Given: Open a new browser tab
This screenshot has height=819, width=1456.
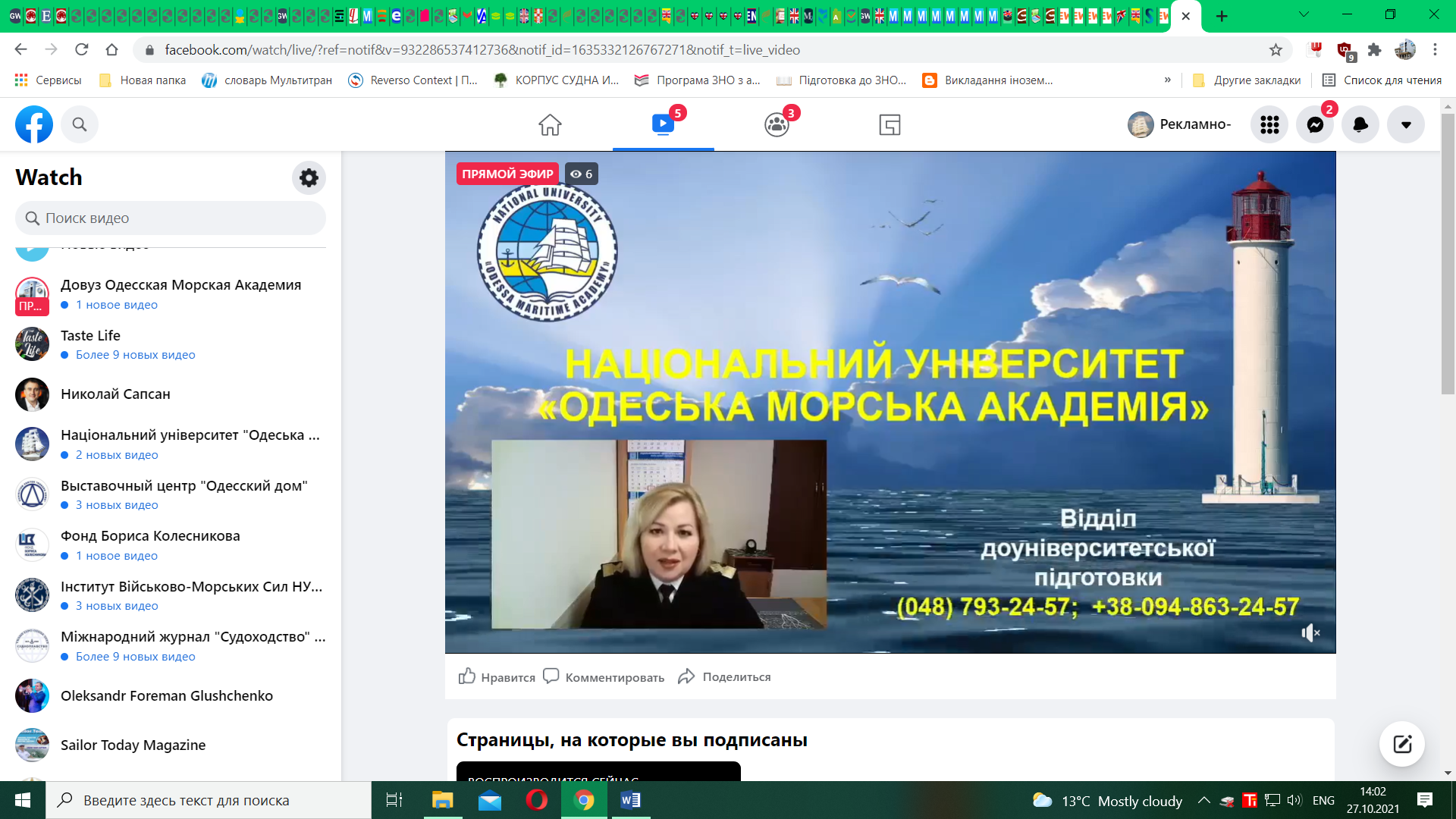Looking at the screenshot, I should 1222,16.
